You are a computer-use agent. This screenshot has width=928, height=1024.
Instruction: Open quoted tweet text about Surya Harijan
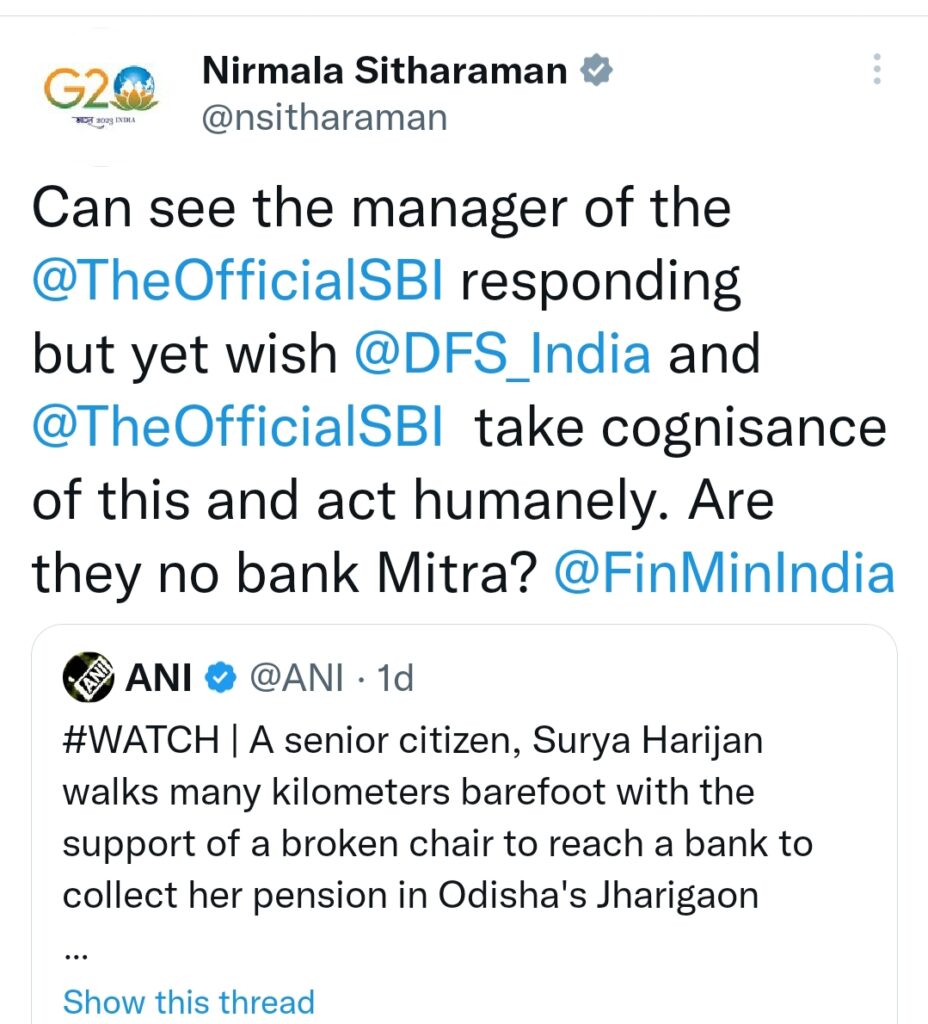[x=438, y=818]
